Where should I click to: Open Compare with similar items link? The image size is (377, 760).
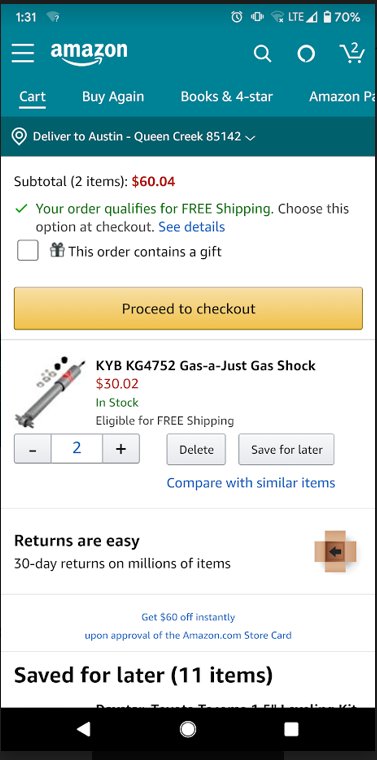[251, 483]
